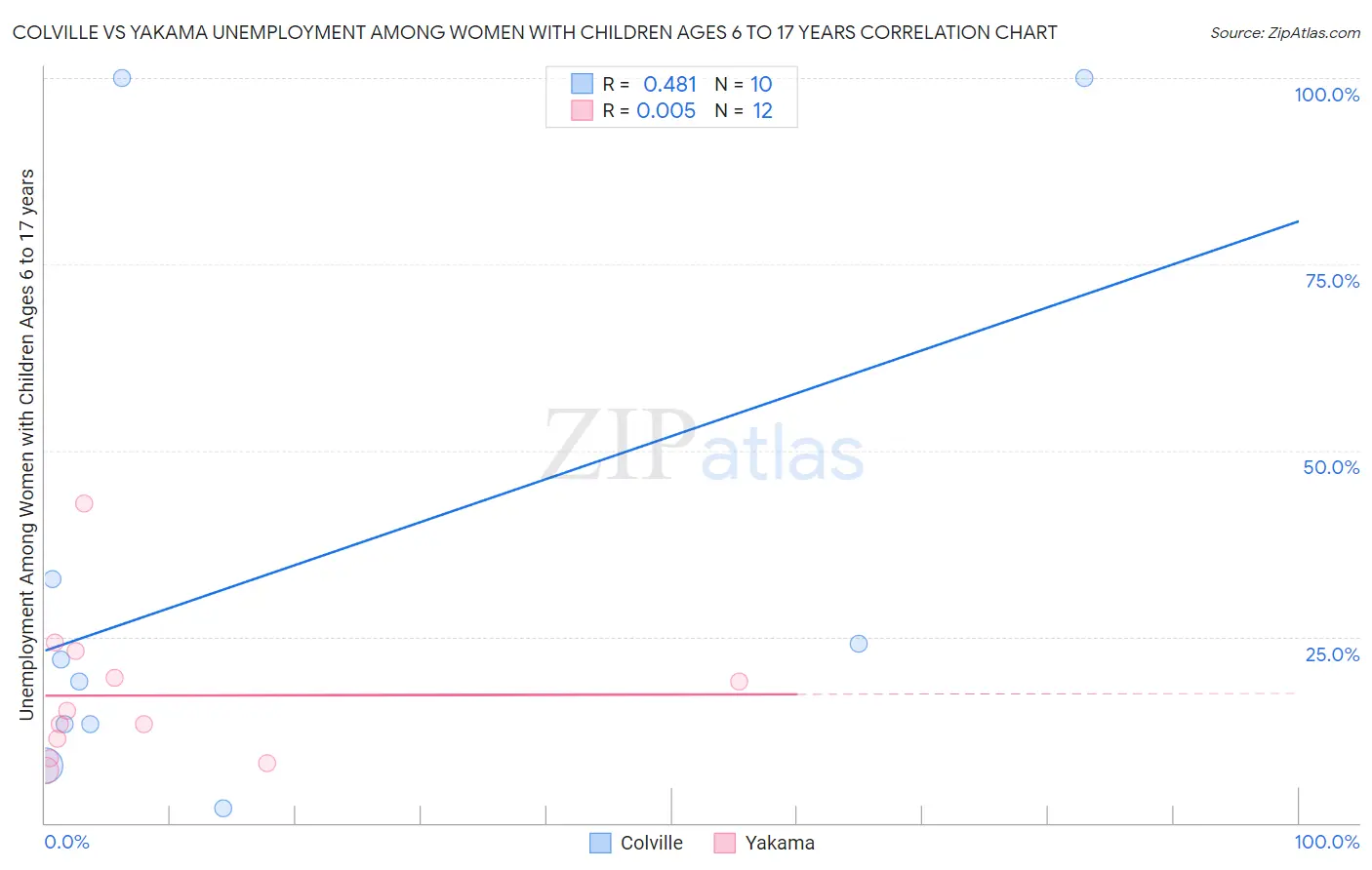The width and height of the screenshot is (1372, 870).
Task: Click the chart title text
Action: pyautogui.click(x=535, y=33)
